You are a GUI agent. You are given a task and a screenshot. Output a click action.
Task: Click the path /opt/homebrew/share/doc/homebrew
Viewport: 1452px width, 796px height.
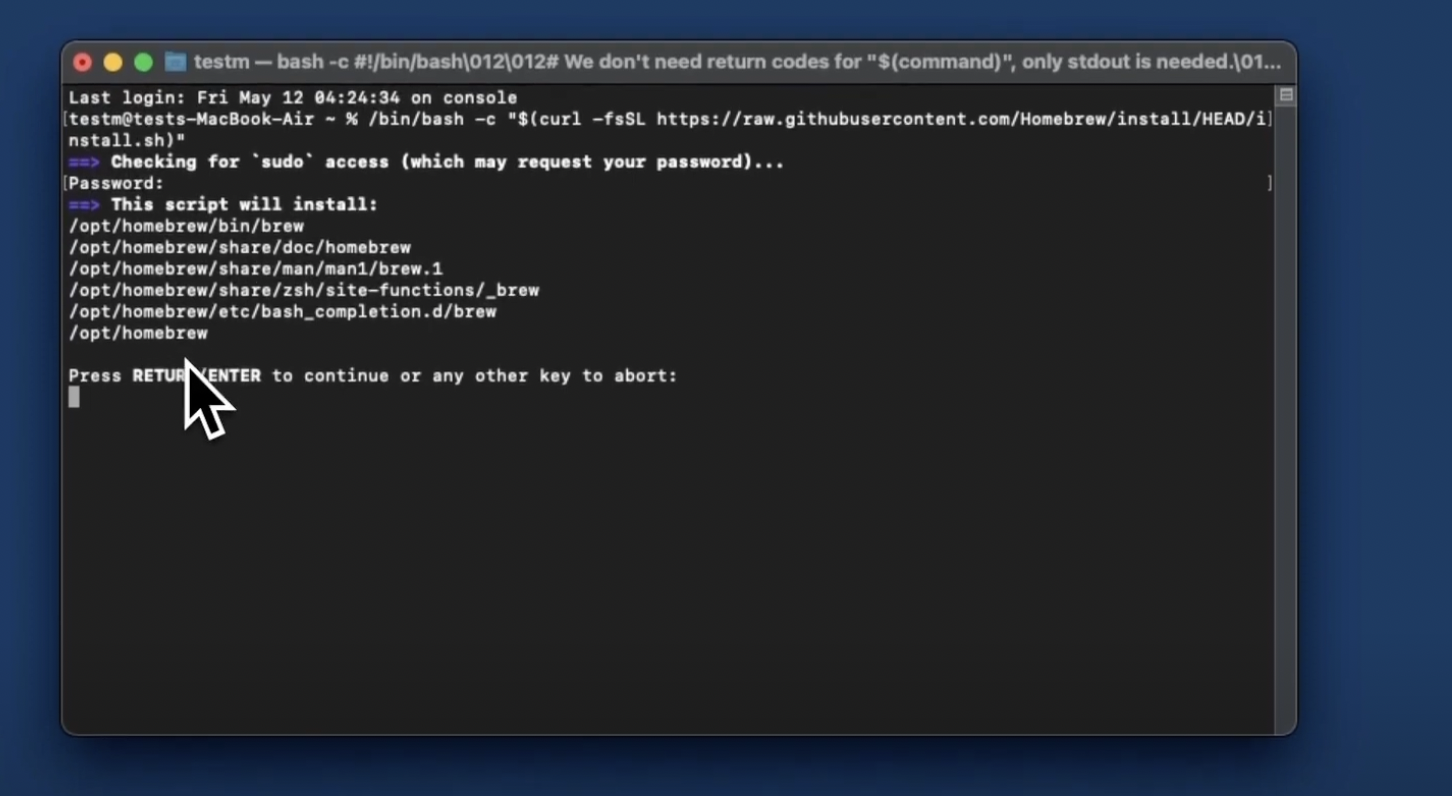[x=240, y=247]
